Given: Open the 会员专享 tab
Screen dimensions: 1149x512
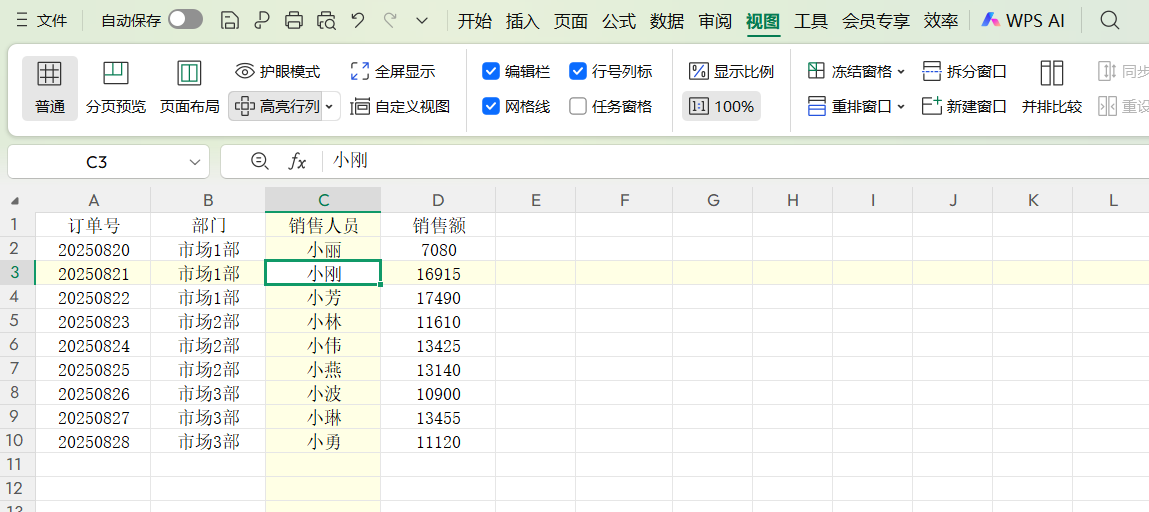Looking at the screenshot, I should [x=876, y=21].
